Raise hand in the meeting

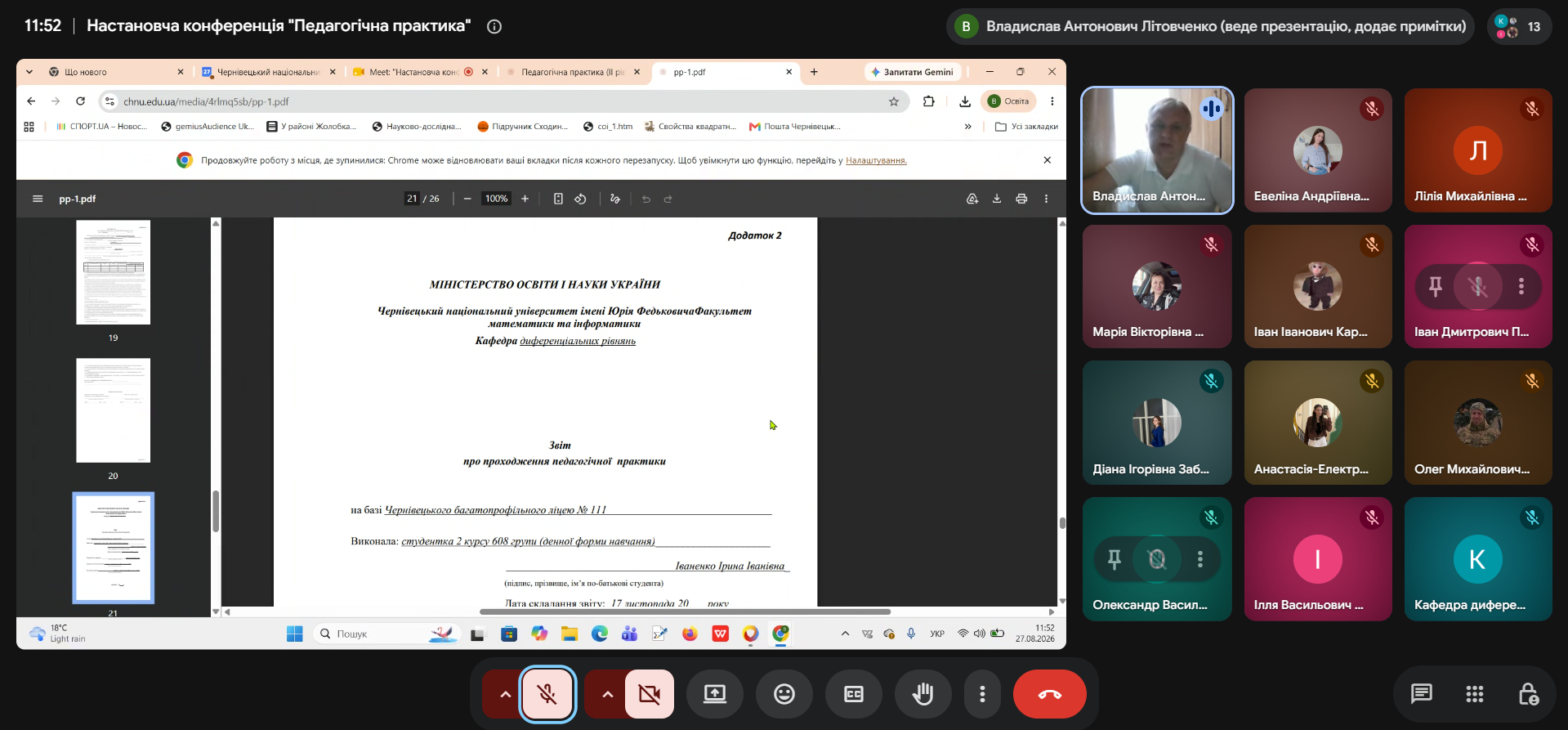[923, 694]
